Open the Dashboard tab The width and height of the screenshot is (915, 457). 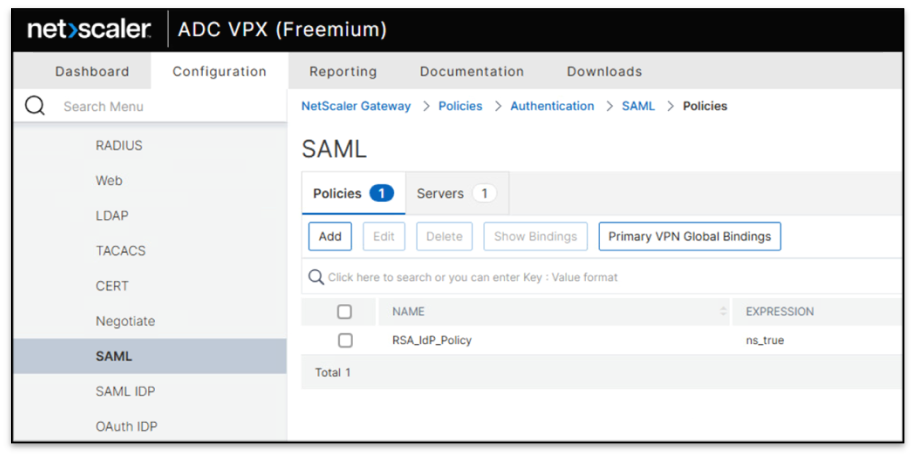[92, 72]
